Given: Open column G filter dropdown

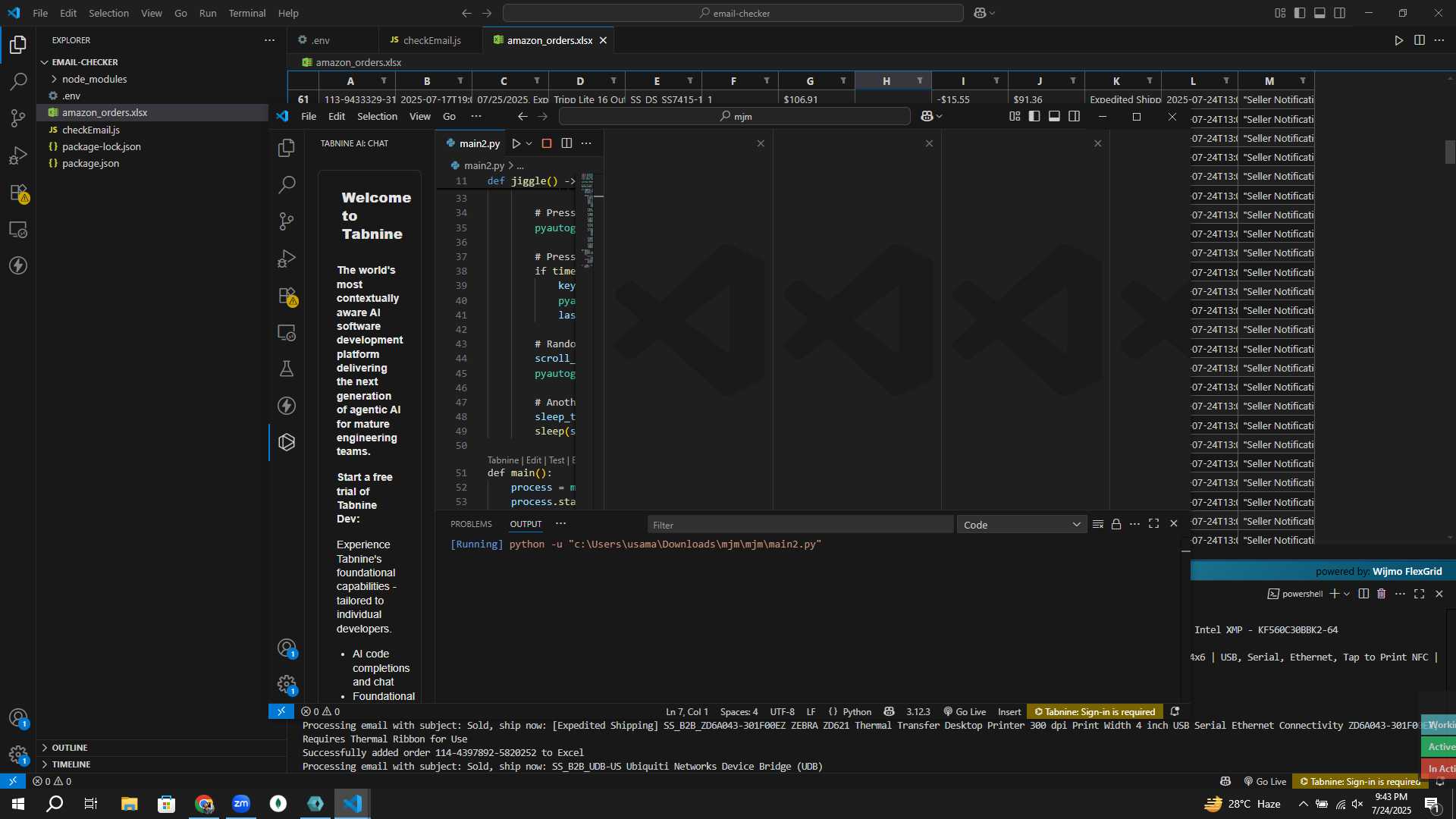Looking at the screenshot, I should click(x=843, y=81).
